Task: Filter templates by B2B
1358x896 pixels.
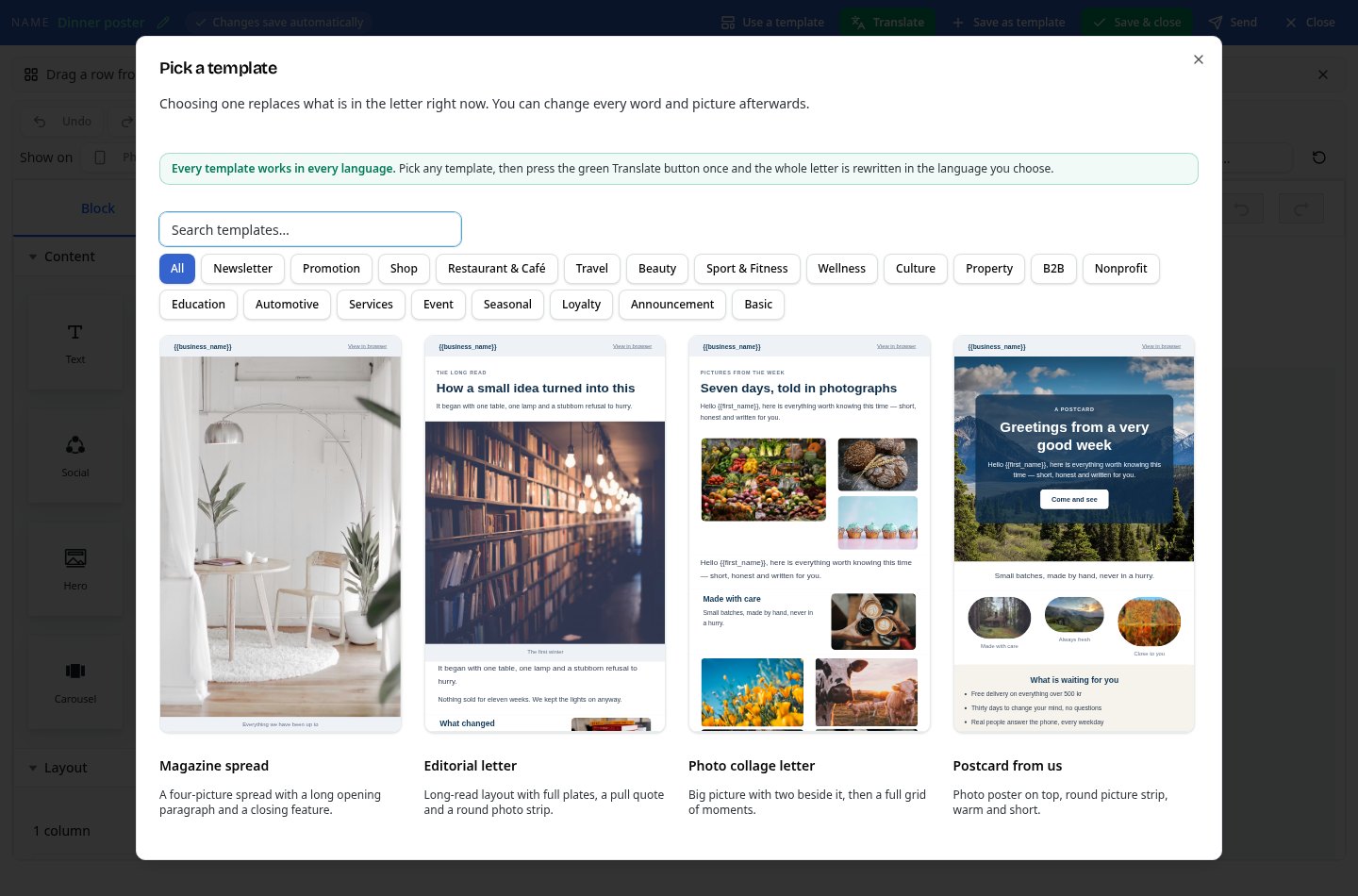Action: click(1053, 269)
